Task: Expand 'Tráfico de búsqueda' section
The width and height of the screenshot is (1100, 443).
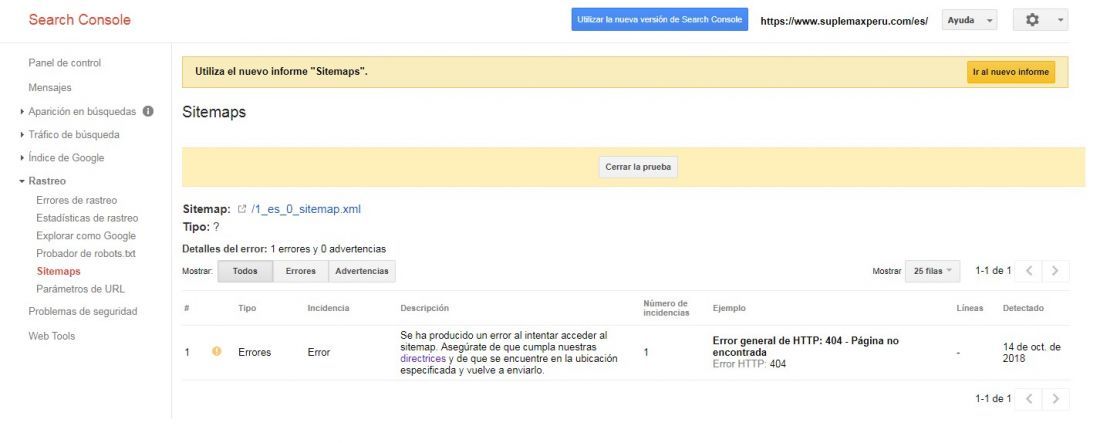Action: point(74,134)
